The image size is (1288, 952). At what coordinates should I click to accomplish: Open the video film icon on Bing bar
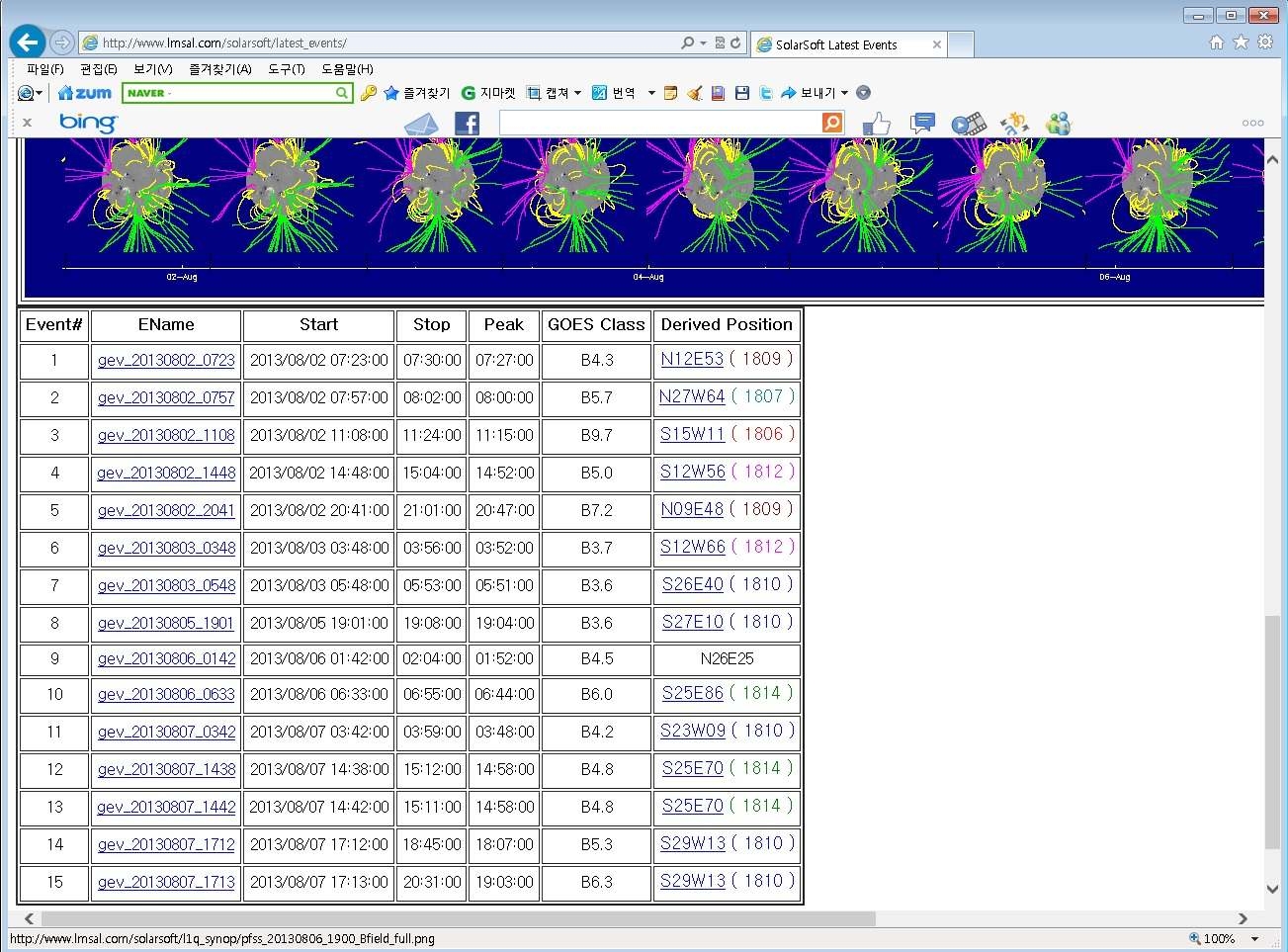pos(969,124)
